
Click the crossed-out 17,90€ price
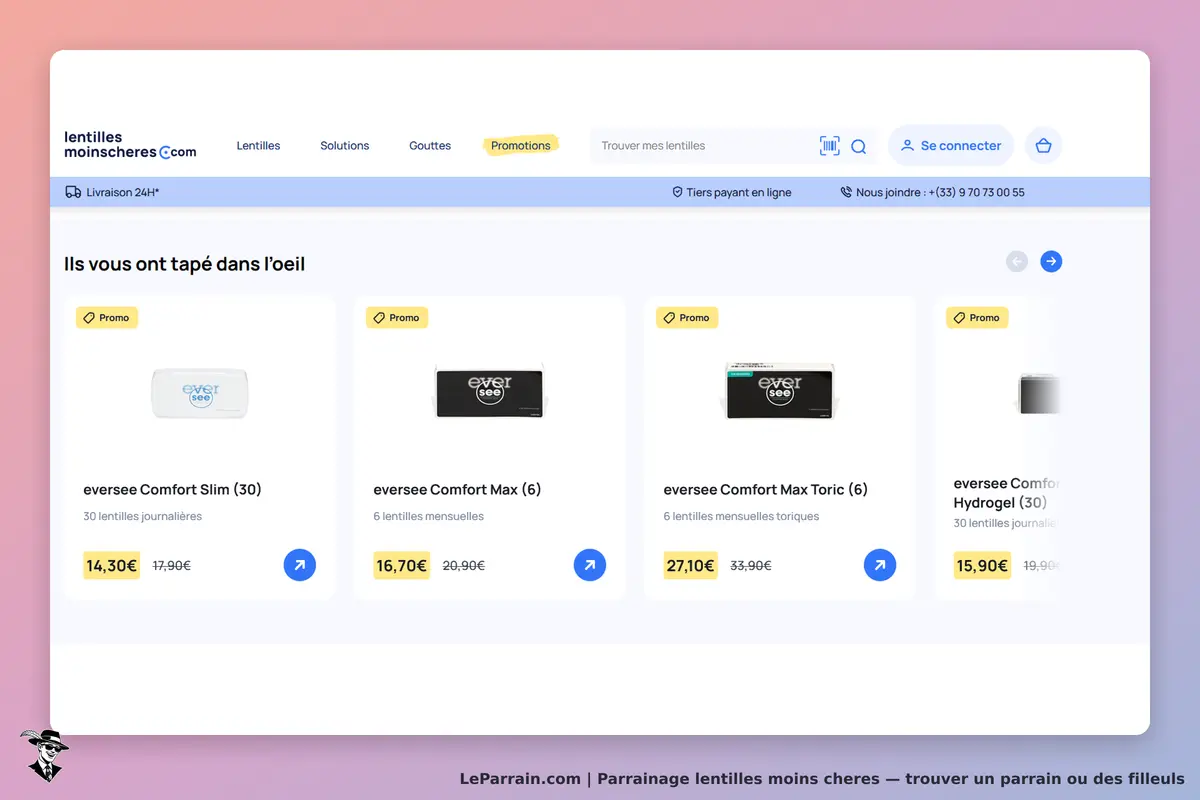click(x=171, y=566)
